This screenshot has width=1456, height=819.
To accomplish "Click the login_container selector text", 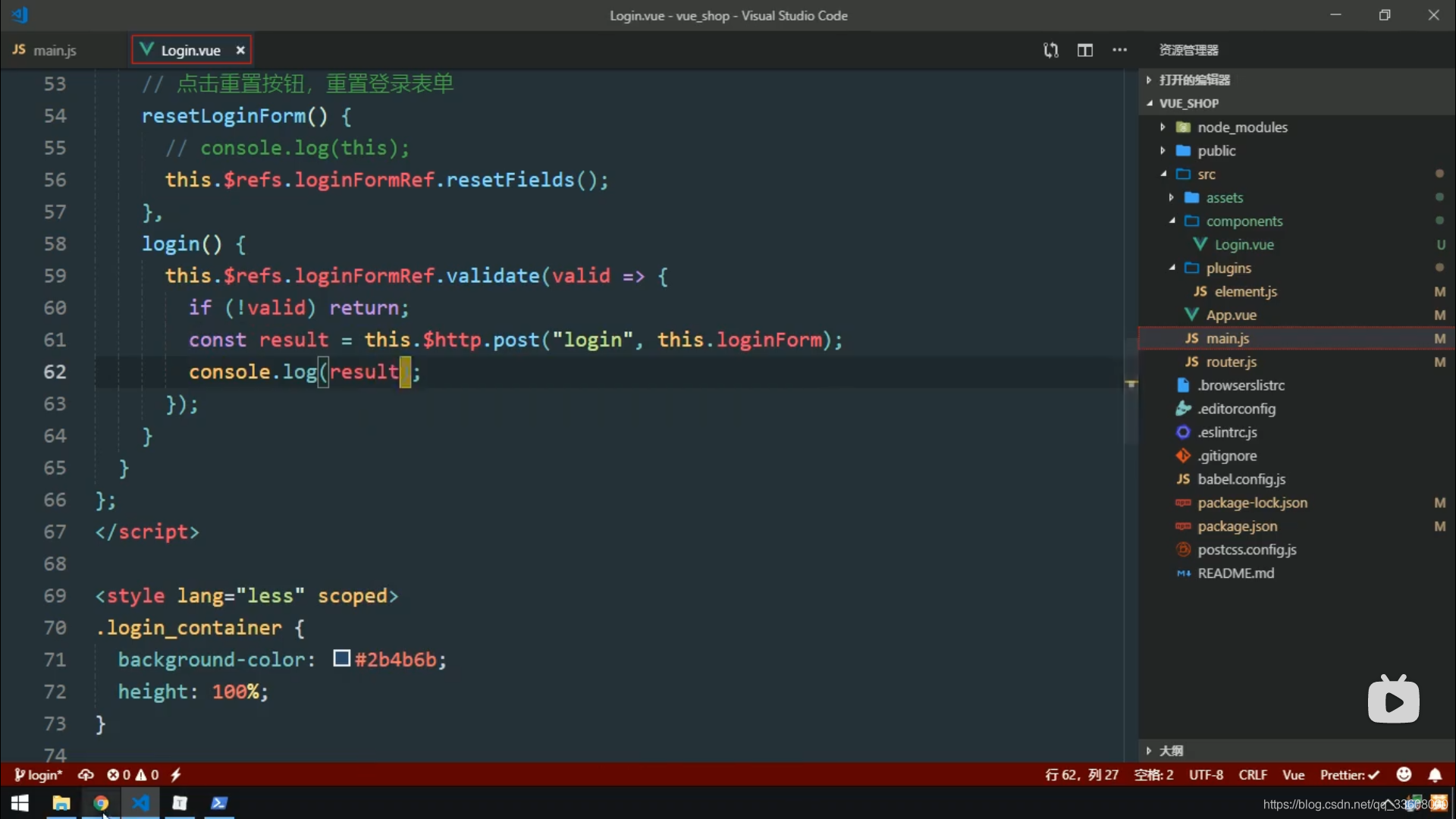I will pos(188,628).
